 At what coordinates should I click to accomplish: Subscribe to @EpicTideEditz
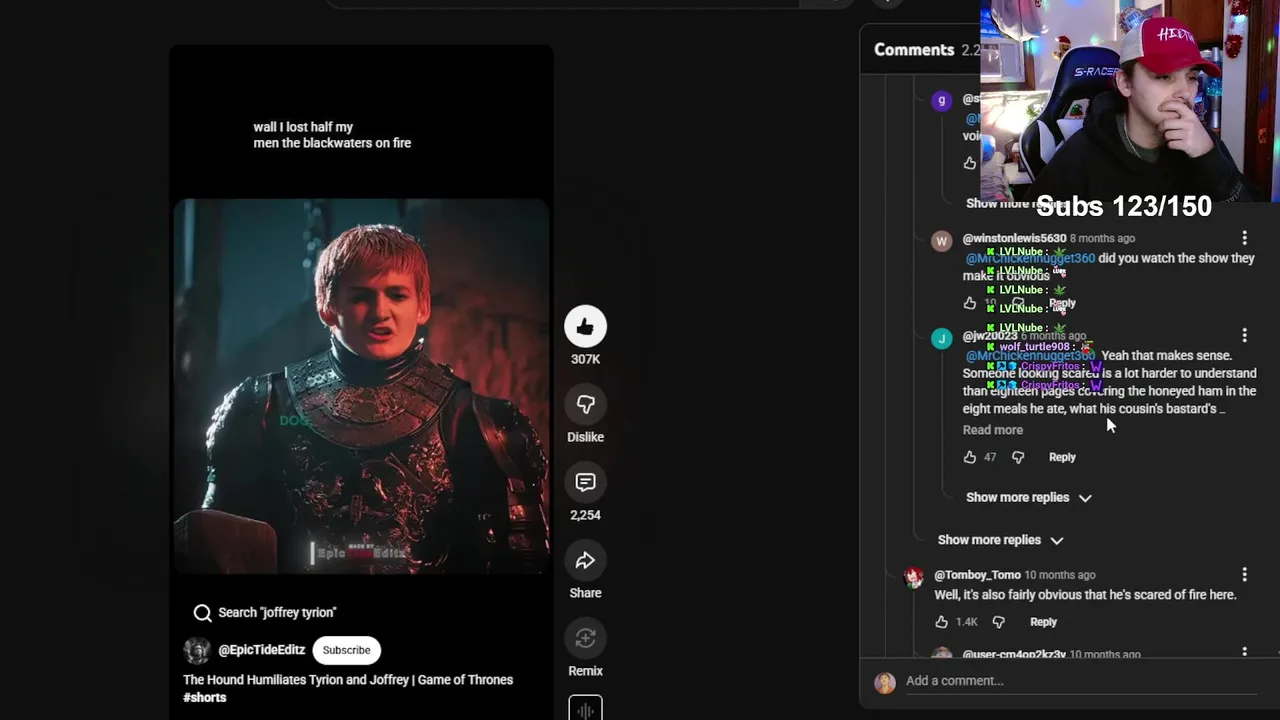346,650
